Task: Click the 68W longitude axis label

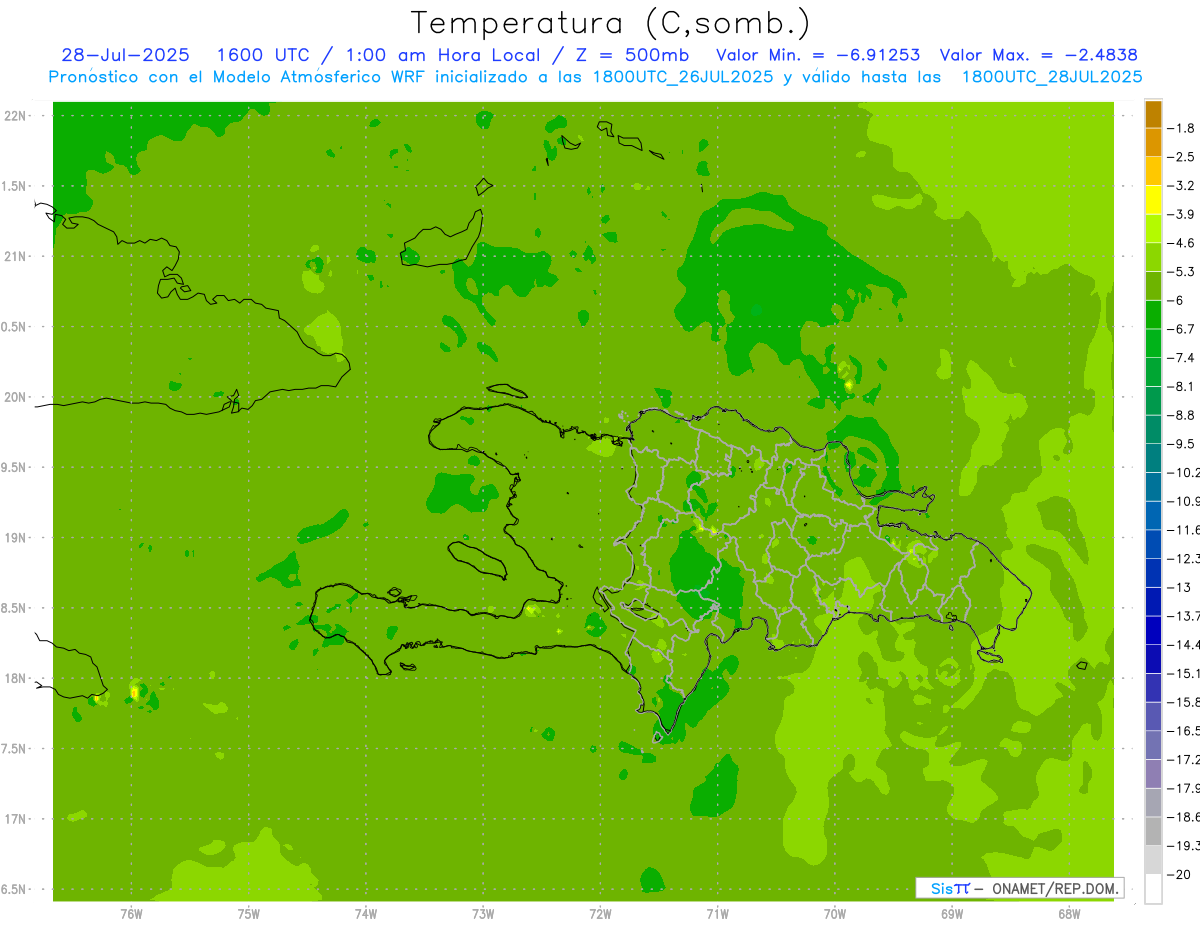Action: pyautogui.click(x=1069, y=913)
